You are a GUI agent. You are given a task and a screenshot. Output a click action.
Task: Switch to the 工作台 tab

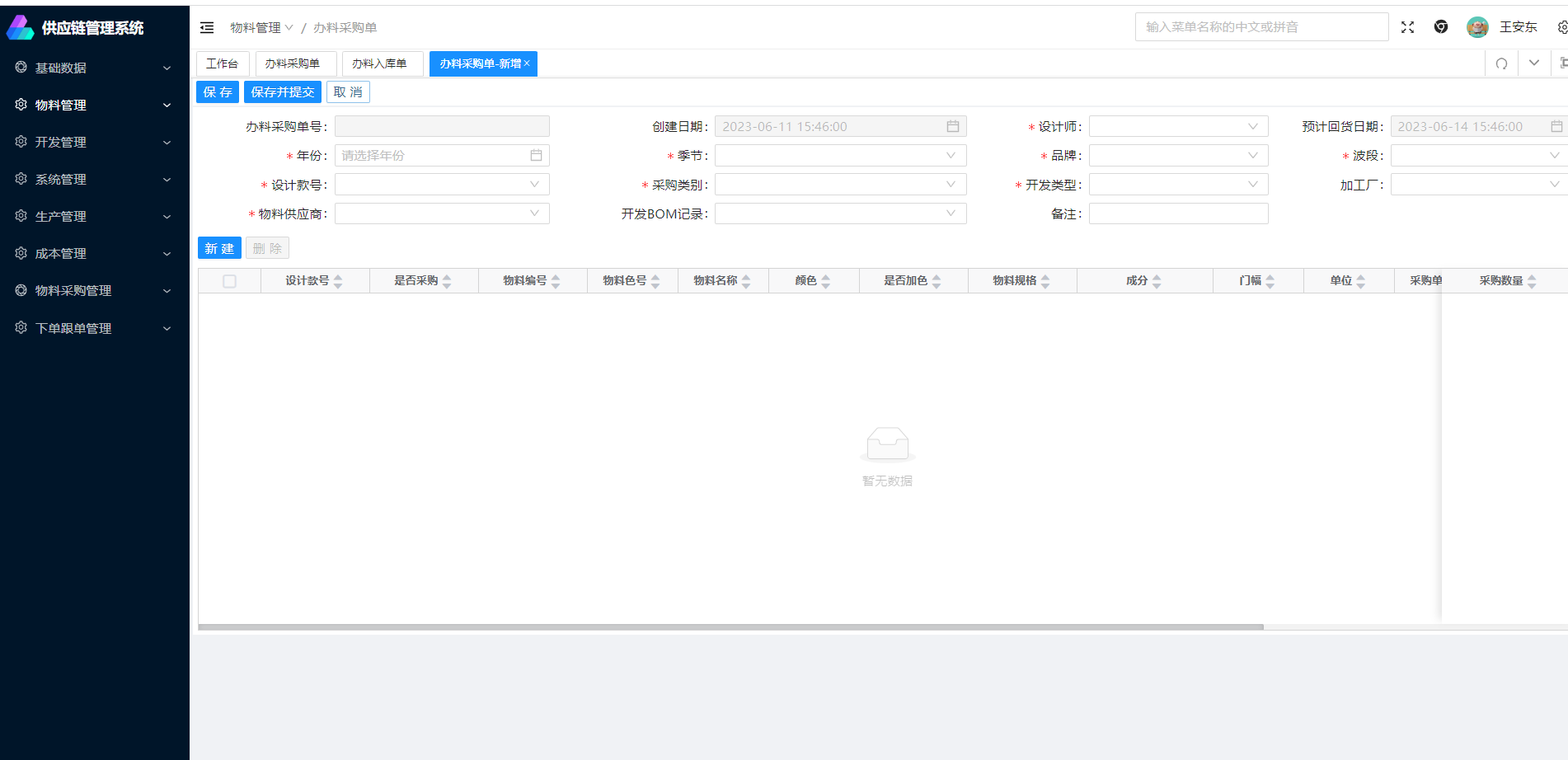tap(222, 63)
